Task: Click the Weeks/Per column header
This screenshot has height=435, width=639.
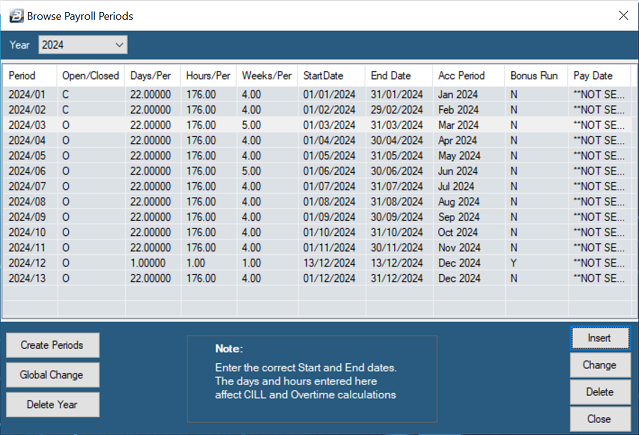Action: (x=267, y=75)
